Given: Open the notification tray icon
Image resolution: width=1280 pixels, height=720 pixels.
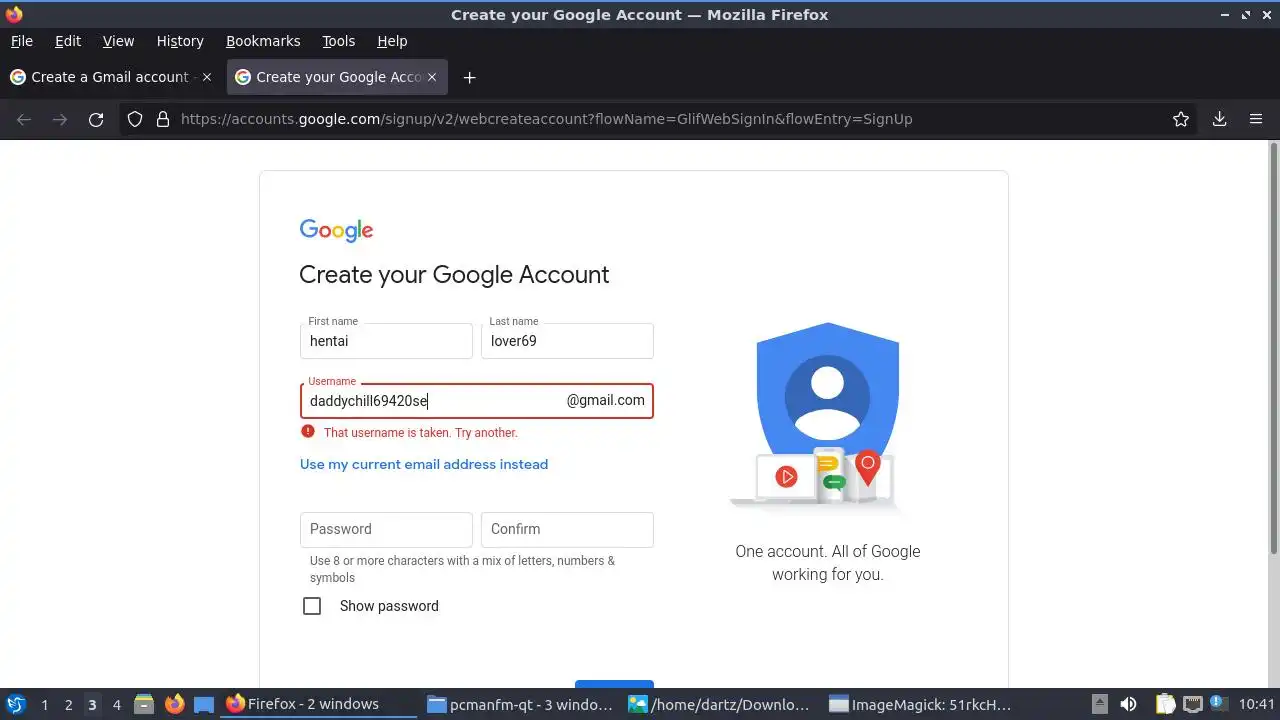Looking at the screenshot, I should pyautogui.click(x=1218, y=704).
